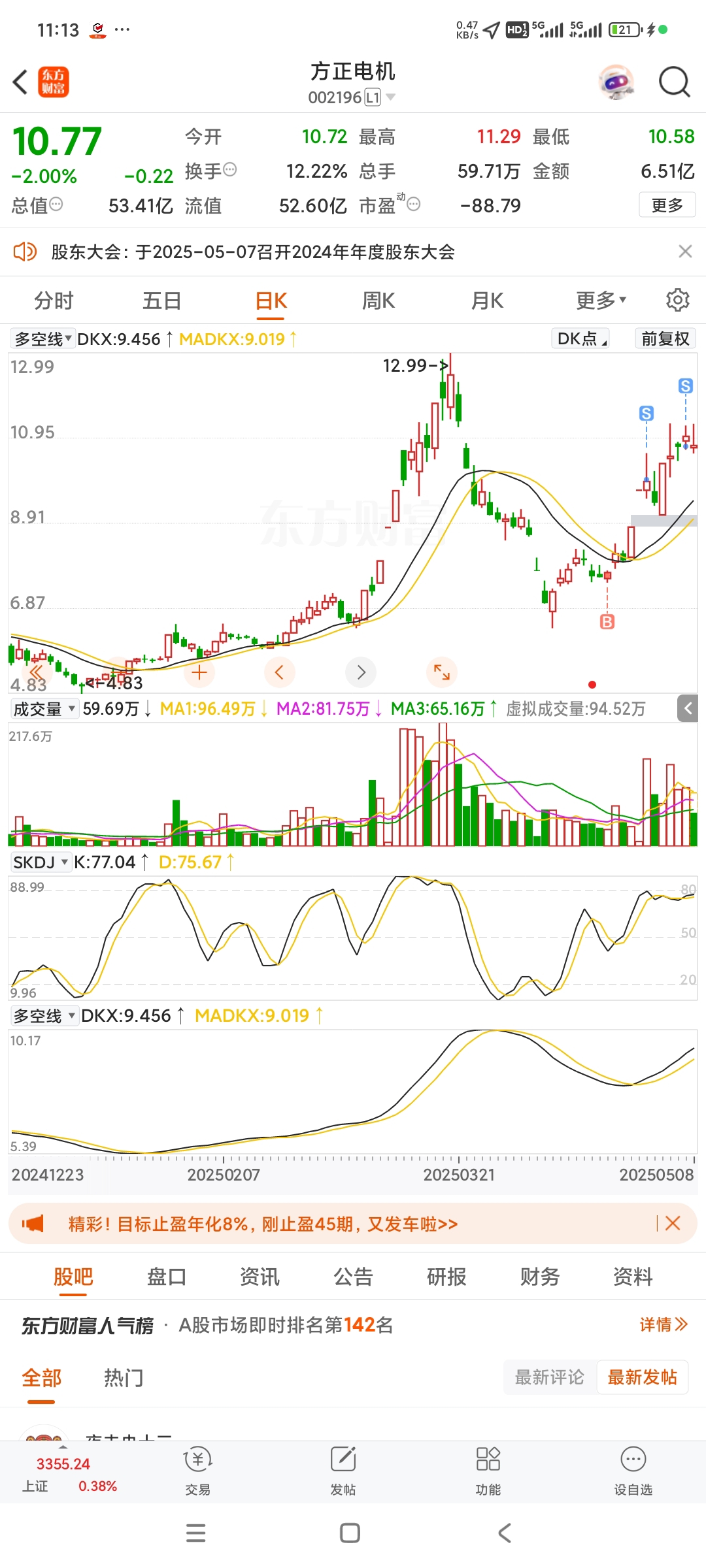
Task: Open 功能 functions icon
Action: point(488,1471)
